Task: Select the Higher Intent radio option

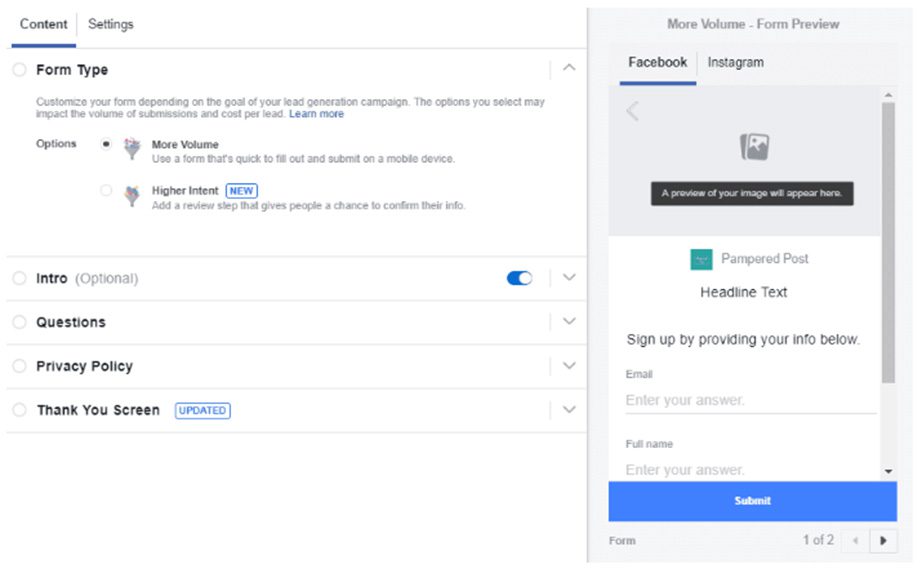Action: 106,190
